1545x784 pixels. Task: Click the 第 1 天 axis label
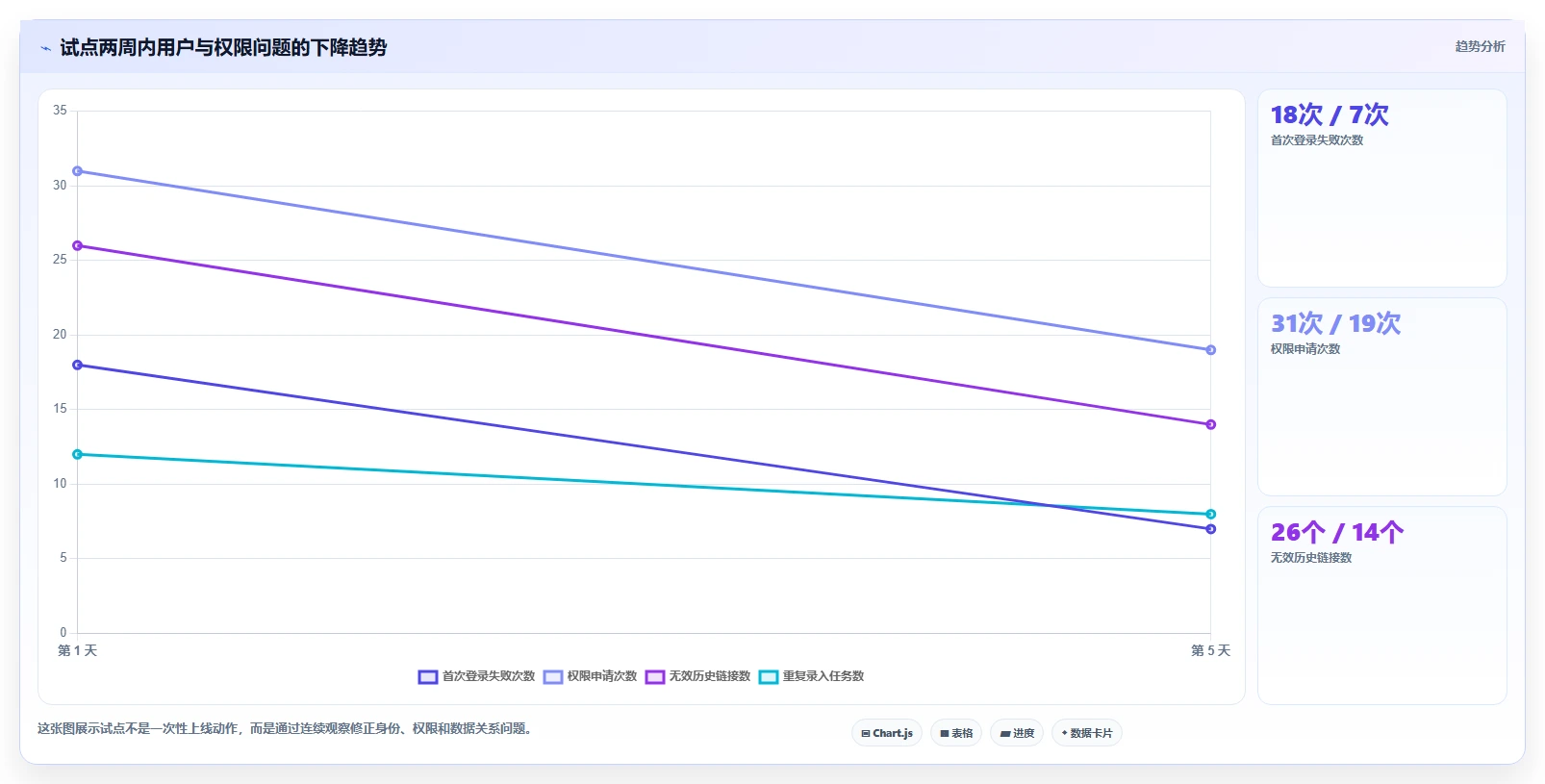[78, 651]
